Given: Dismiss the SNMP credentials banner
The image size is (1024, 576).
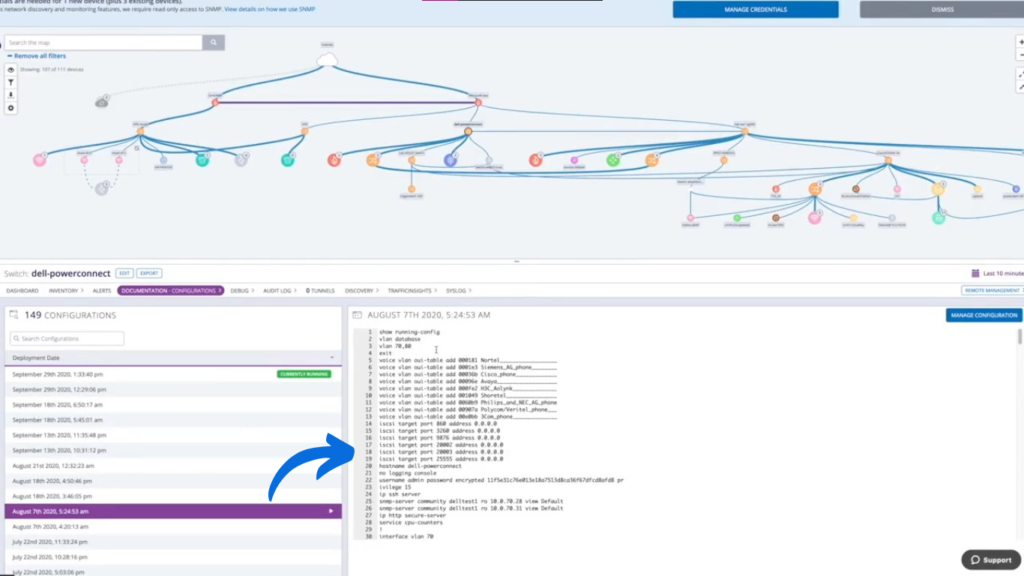Looking at the screenshot, I should coord(942,9).
